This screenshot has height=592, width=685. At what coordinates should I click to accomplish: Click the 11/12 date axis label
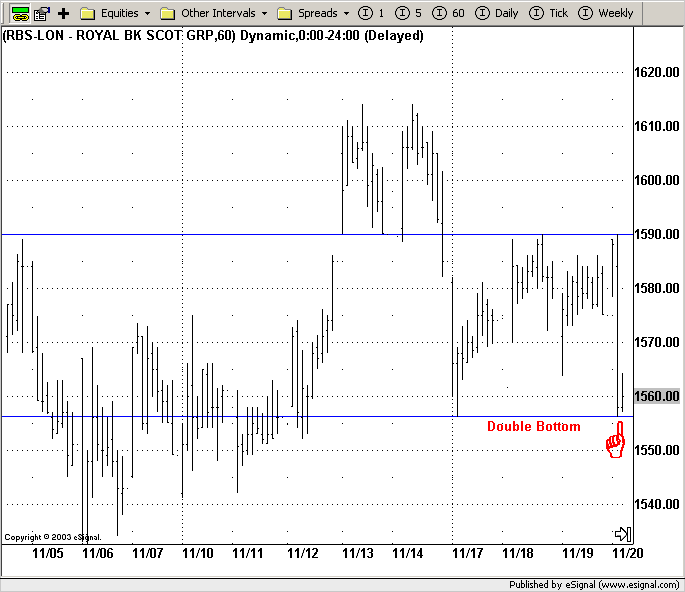pyautogui.click(x=303, y=554)
